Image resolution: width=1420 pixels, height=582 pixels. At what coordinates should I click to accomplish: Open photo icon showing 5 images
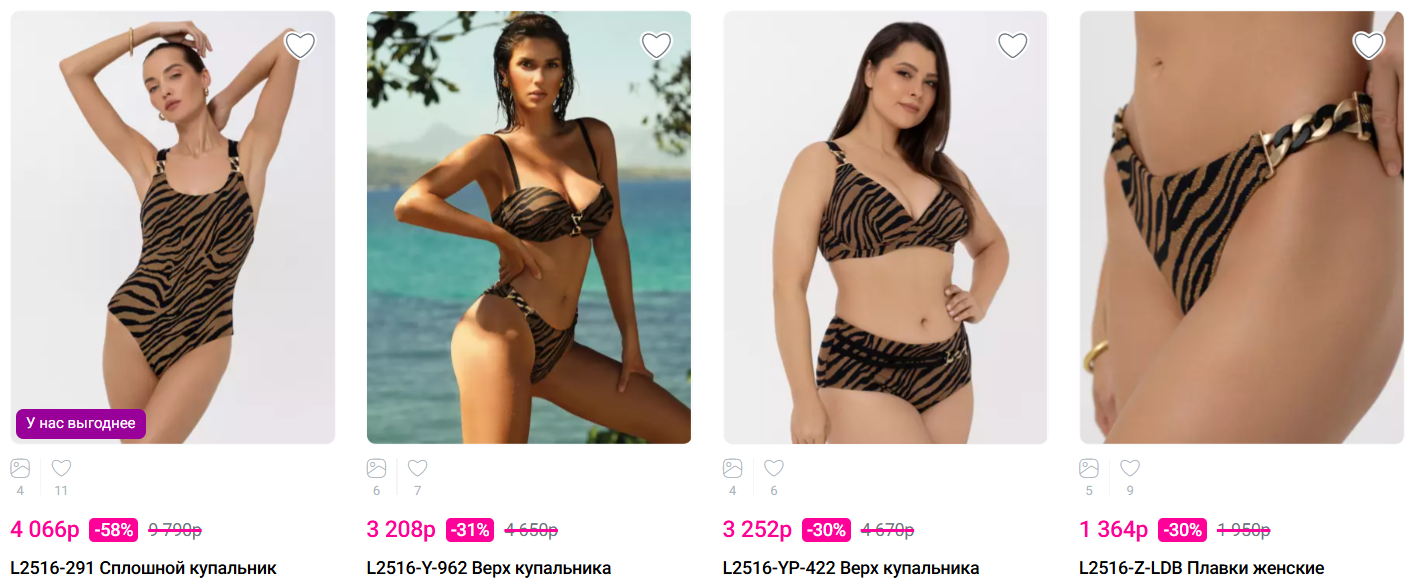1089,468
